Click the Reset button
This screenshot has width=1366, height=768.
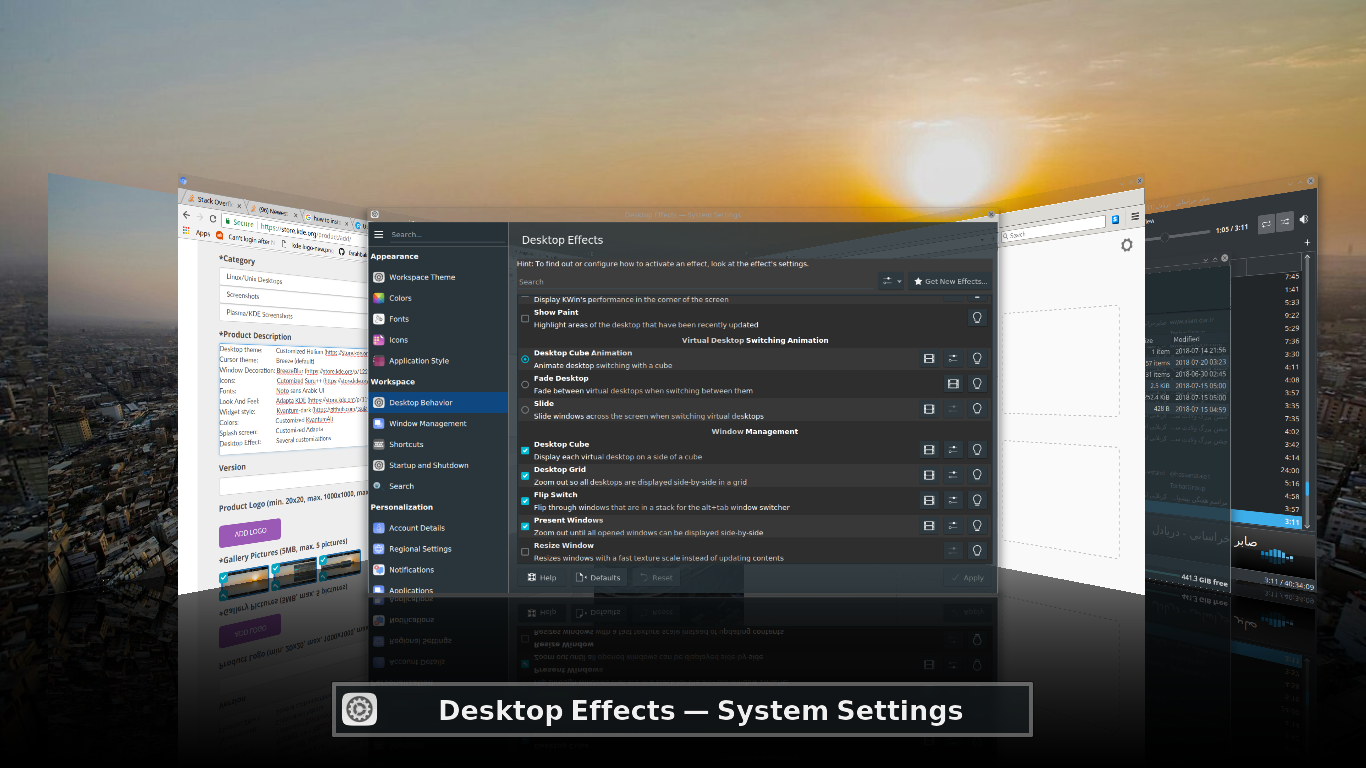656,577
